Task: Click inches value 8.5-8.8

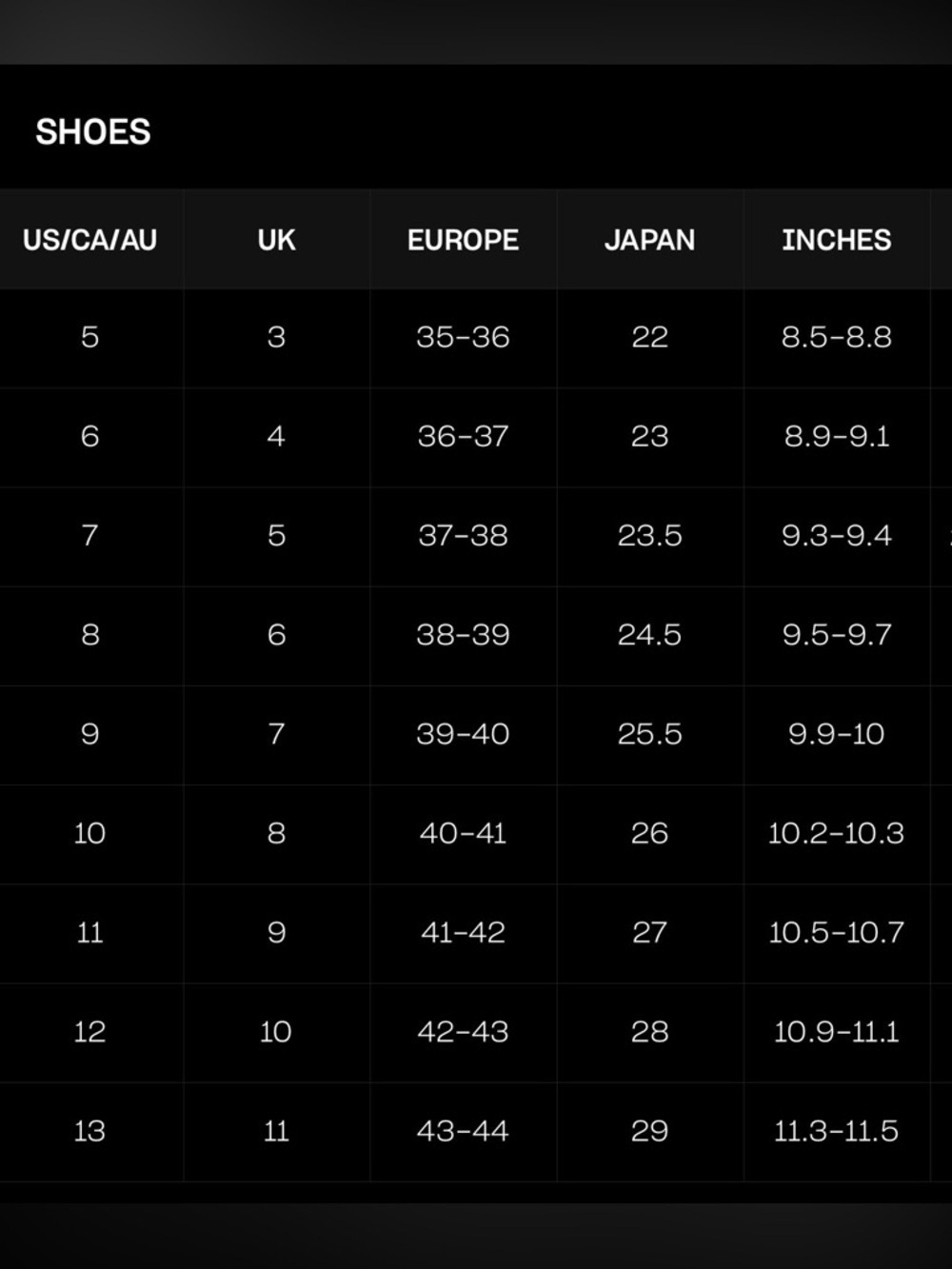Action: click(x=836, y=337)
